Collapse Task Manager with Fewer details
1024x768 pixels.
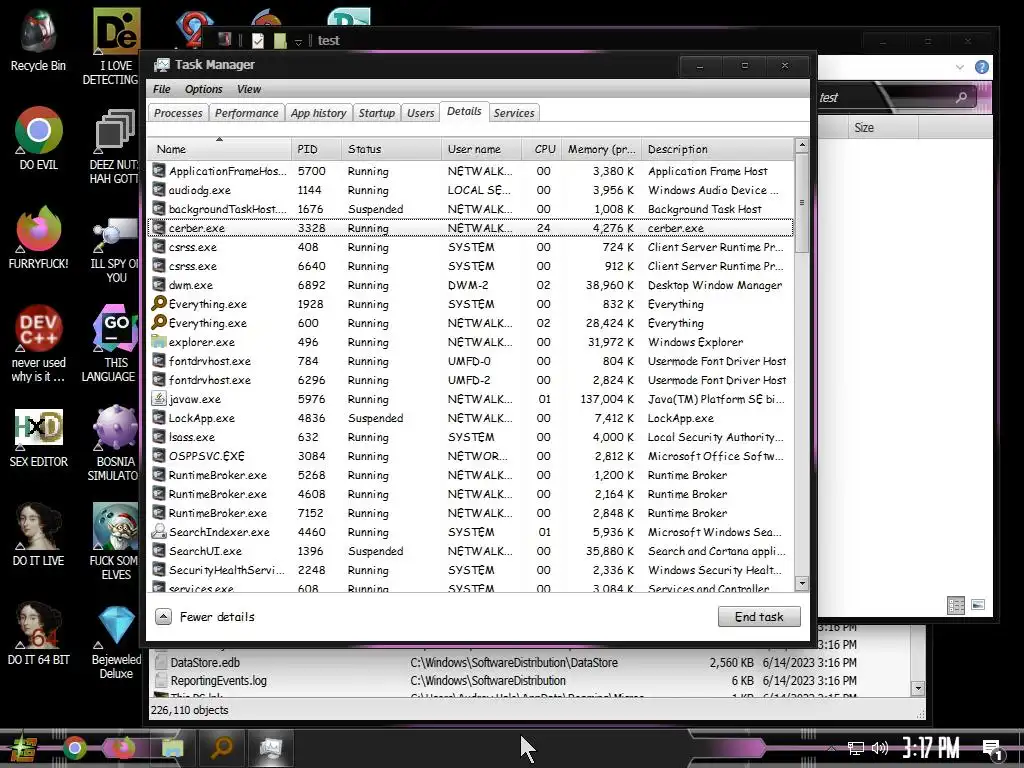coord(206,616)
